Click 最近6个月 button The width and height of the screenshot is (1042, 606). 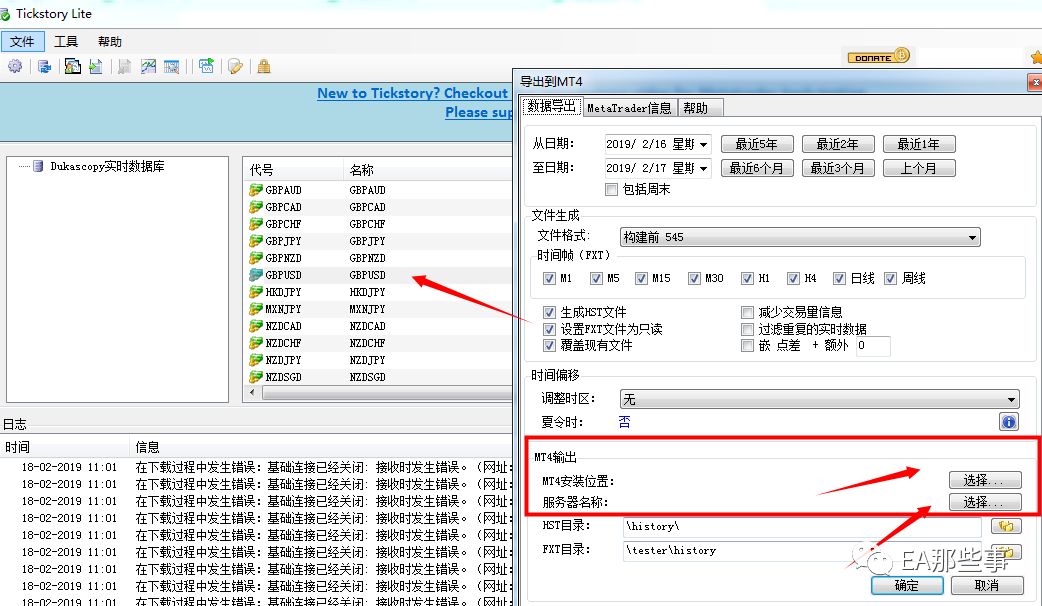(757, 168)
